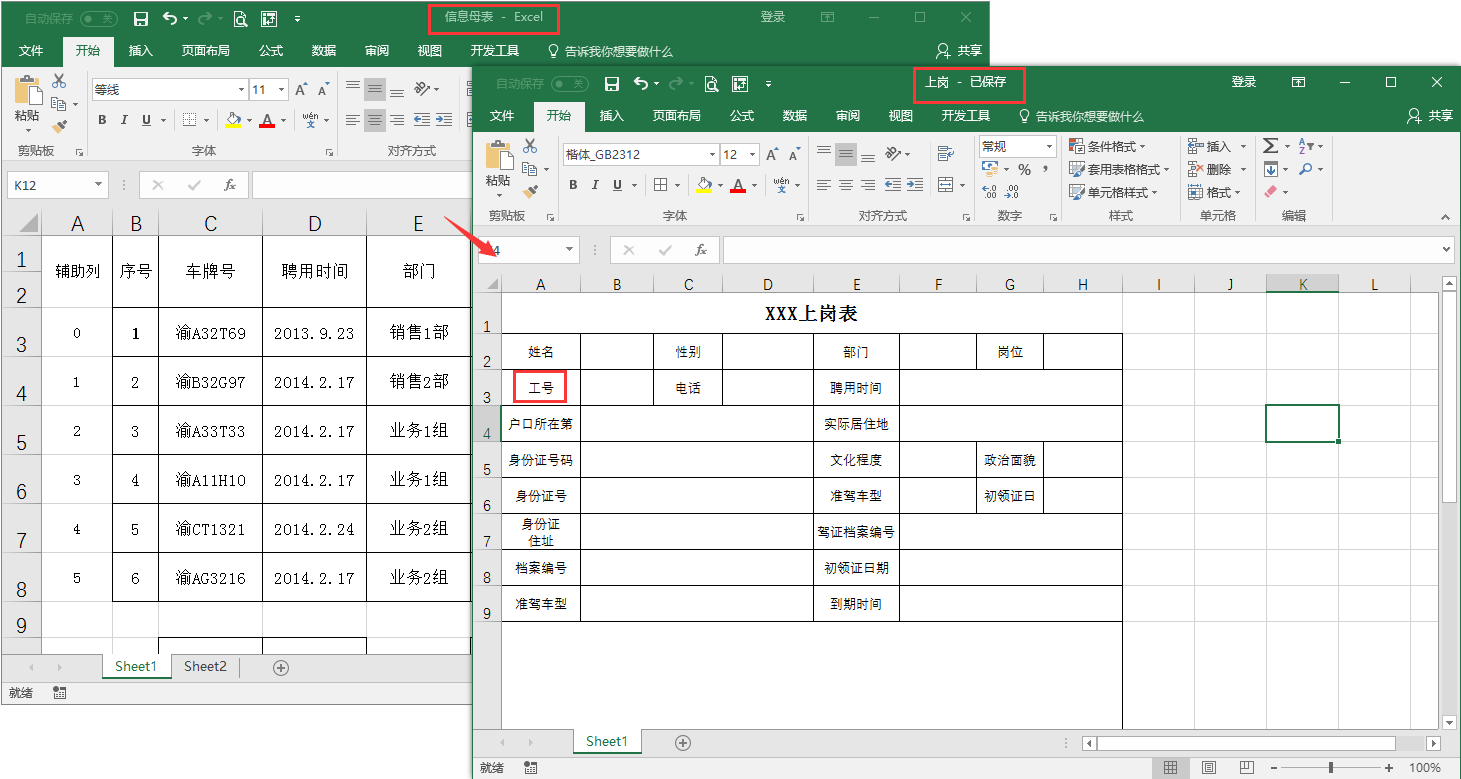Click the zoom slider in the 上岗 status bar
Image resolution: width=1461 pixels, height=779 pixels.
(x=1331, y=768)
